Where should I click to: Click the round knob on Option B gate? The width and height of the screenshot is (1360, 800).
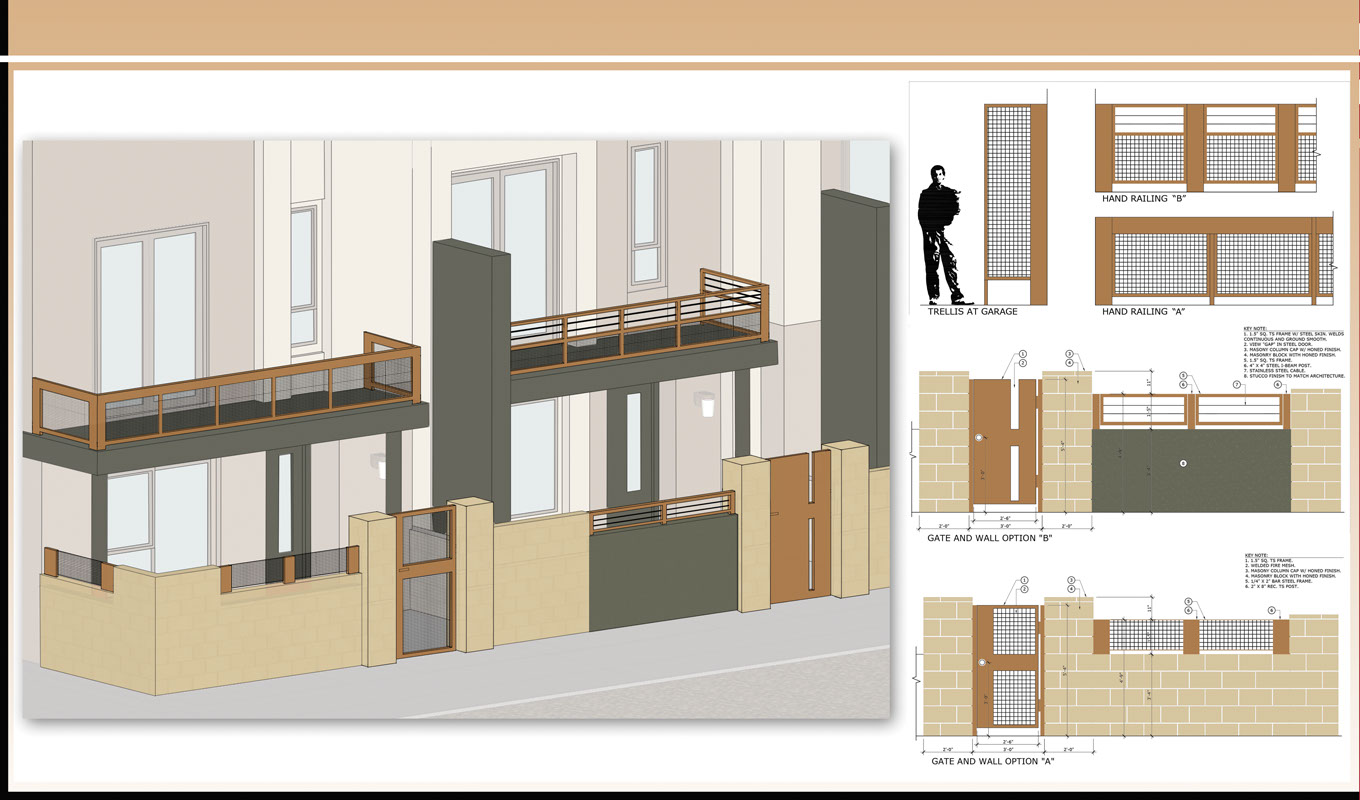click(x=979, y=438)
